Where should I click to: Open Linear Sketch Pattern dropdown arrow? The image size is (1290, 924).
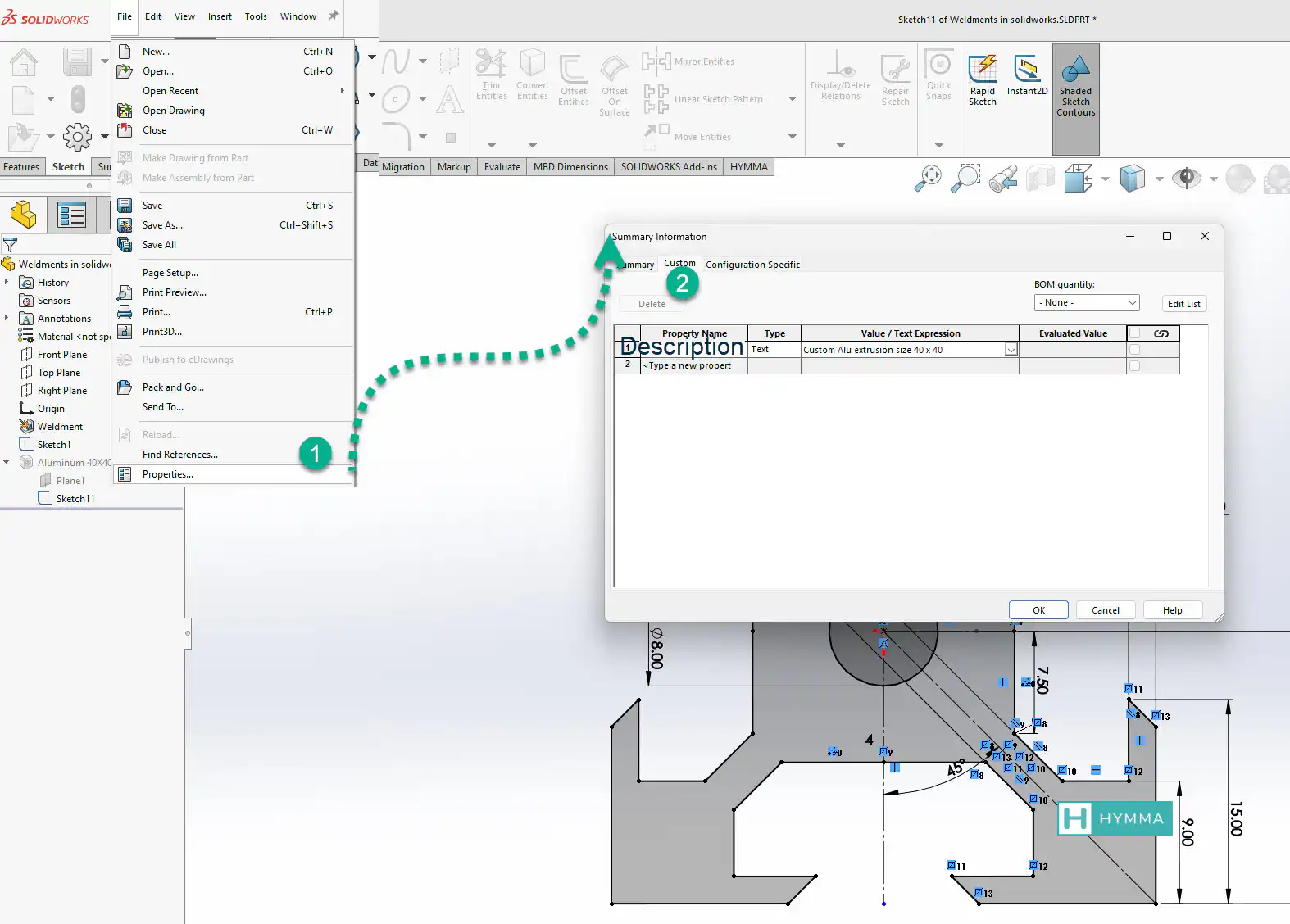tap(792, 99)
